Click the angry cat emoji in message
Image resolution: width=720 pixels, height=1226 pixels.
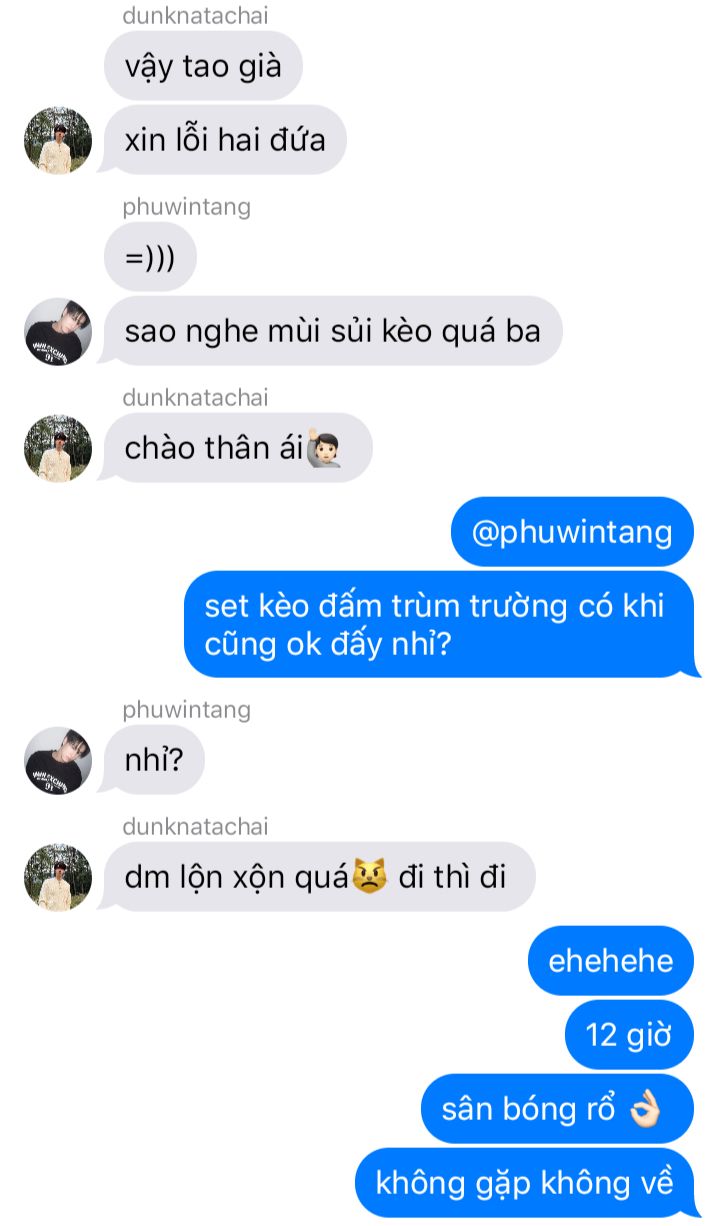click(x=370, y=878)
